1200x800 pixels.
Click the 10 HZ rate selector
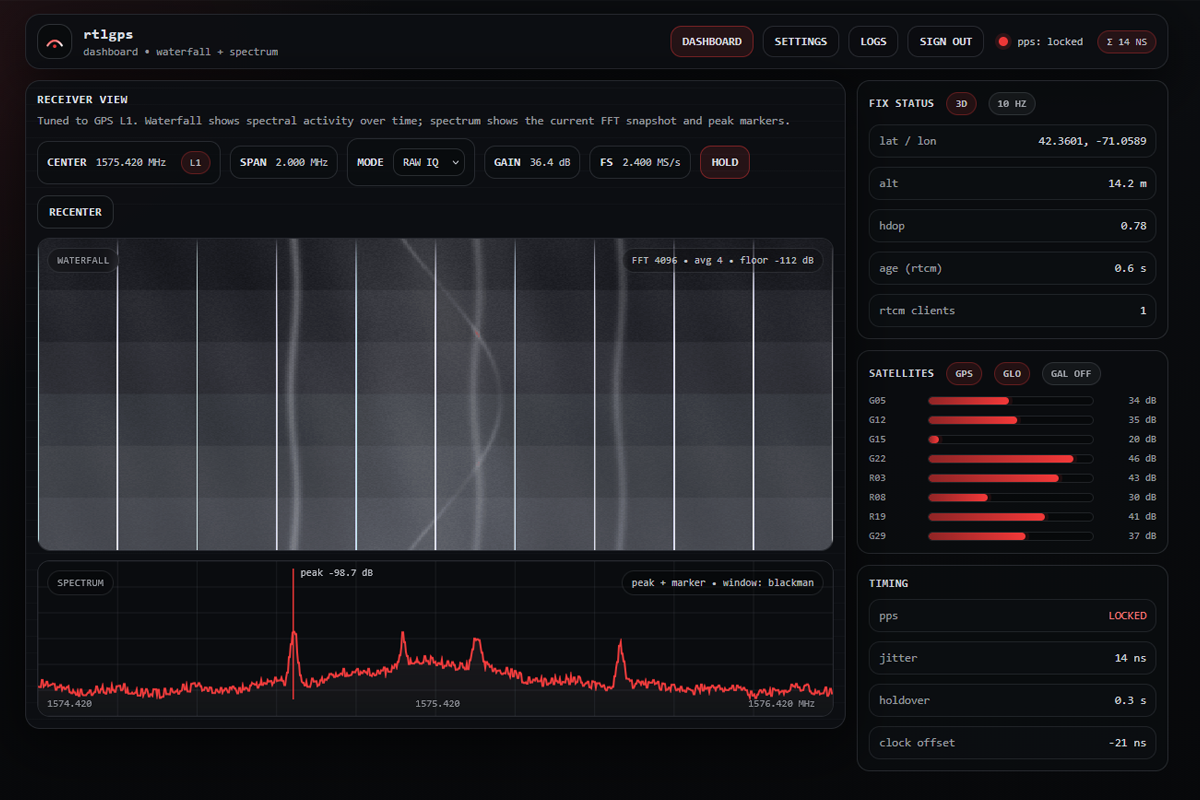(1011, 103)
